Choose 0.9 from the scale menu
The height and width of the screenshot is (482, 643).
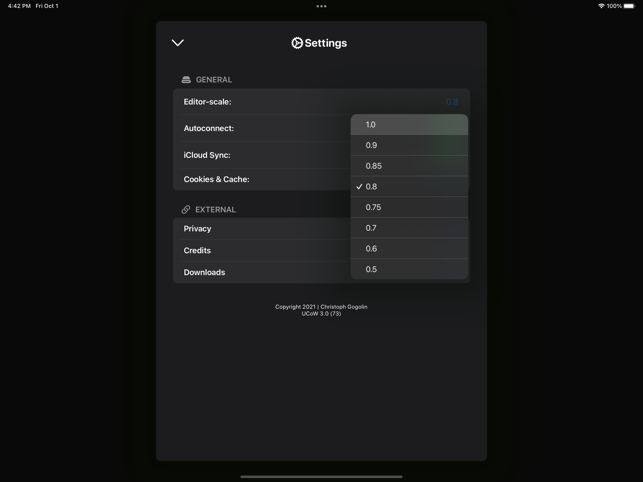pyautogui.click(x=409, y=145)
